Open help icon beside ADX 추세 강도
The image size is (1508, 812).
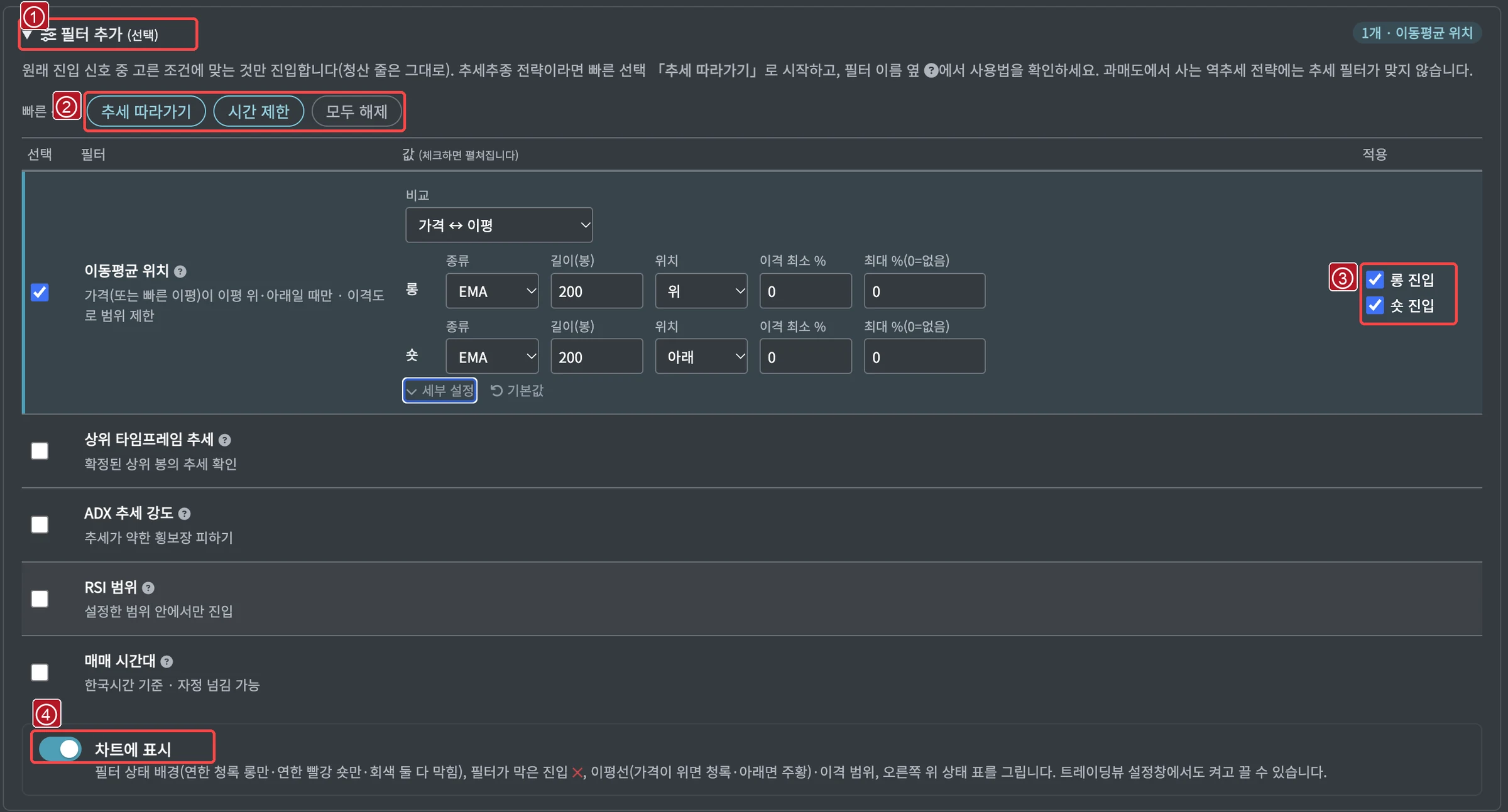184,514
